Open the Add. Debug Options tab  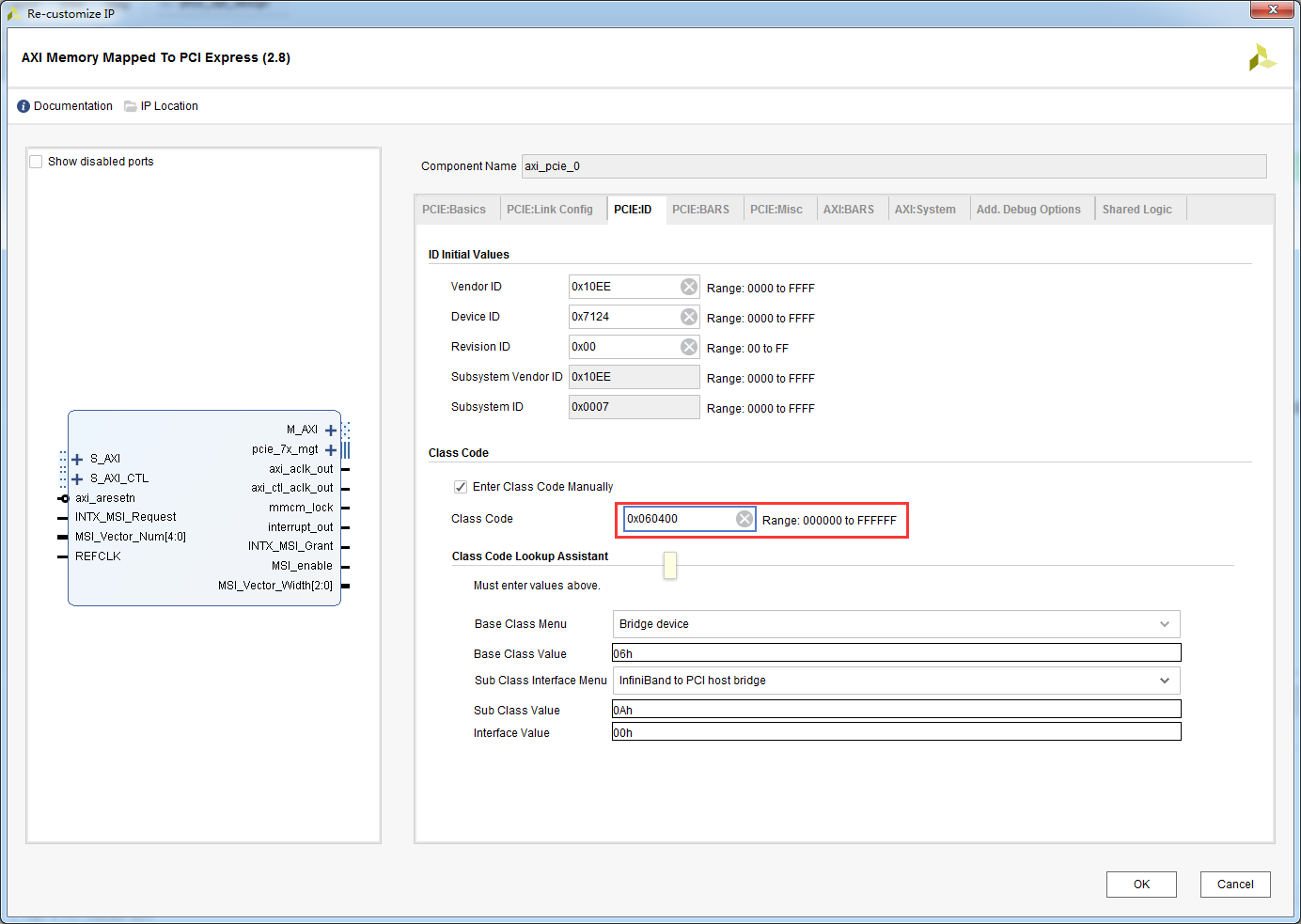point(1028,210)
